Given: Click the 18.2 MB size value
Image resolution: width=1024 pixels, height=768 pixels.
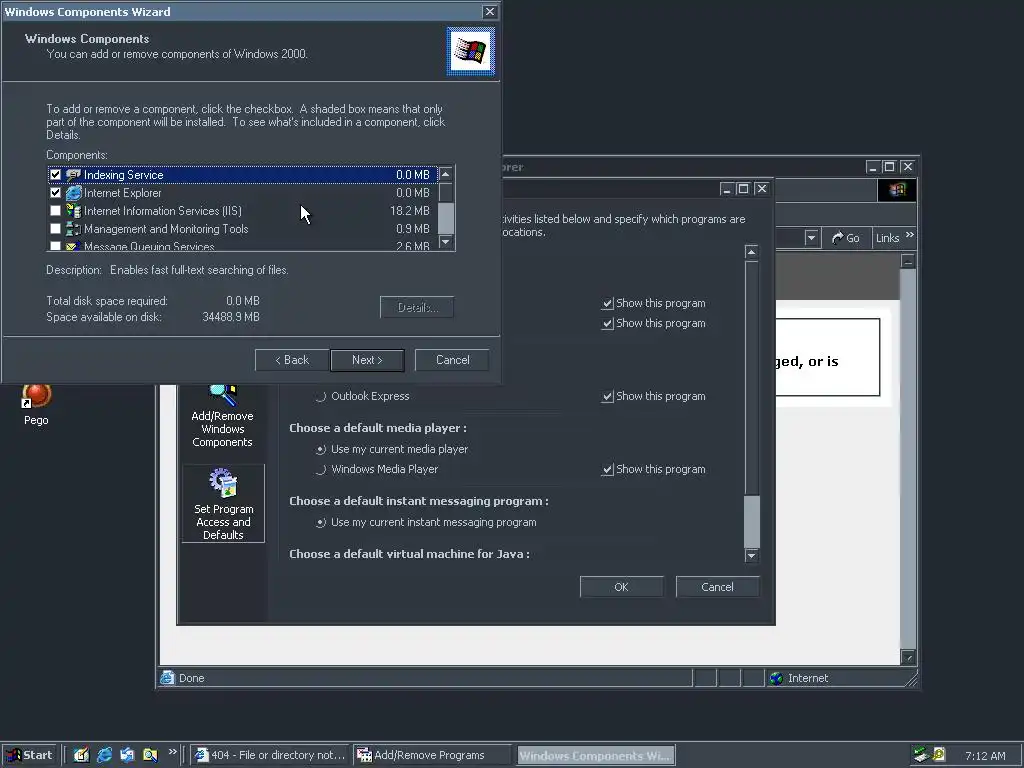Looking at the screenshot, I should [x=409, y=211].
